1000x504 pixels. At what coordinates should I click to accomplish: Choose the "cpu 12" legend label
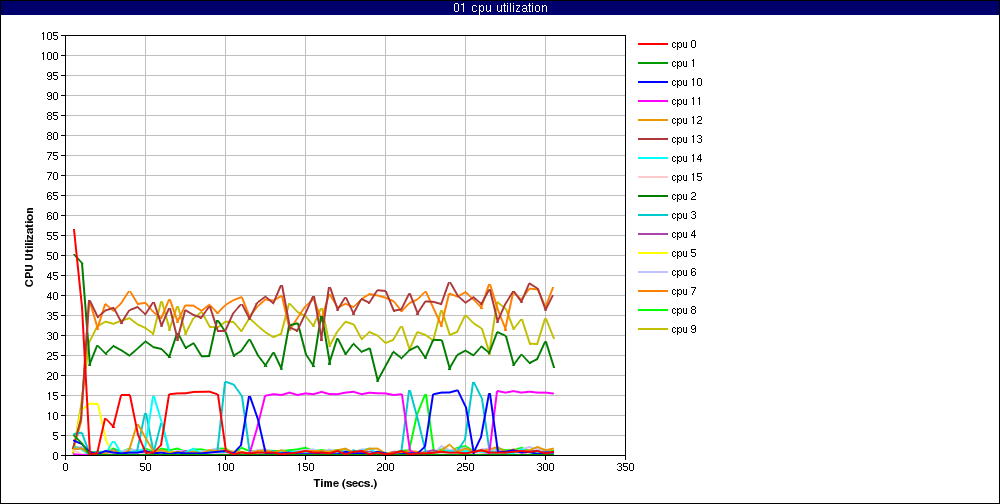686,121
